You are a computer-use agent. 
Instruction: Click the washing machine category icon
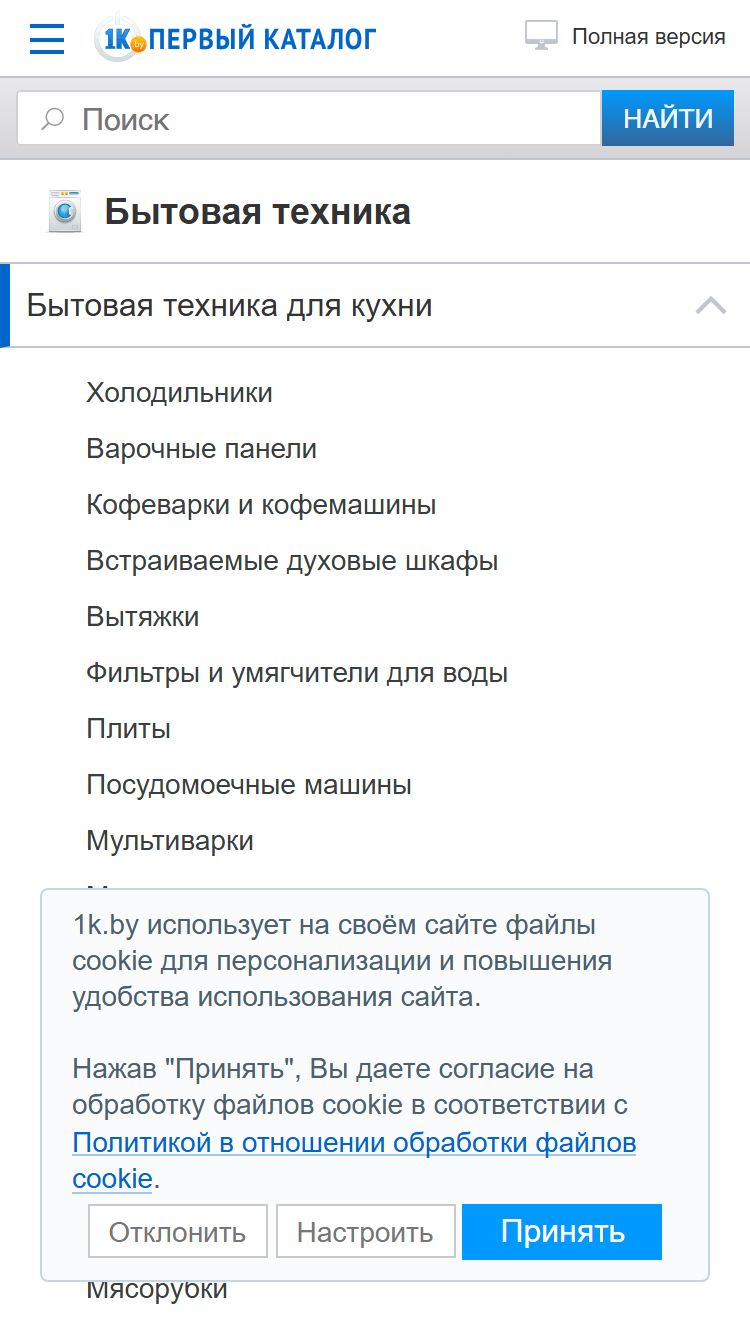click(65, 212)
